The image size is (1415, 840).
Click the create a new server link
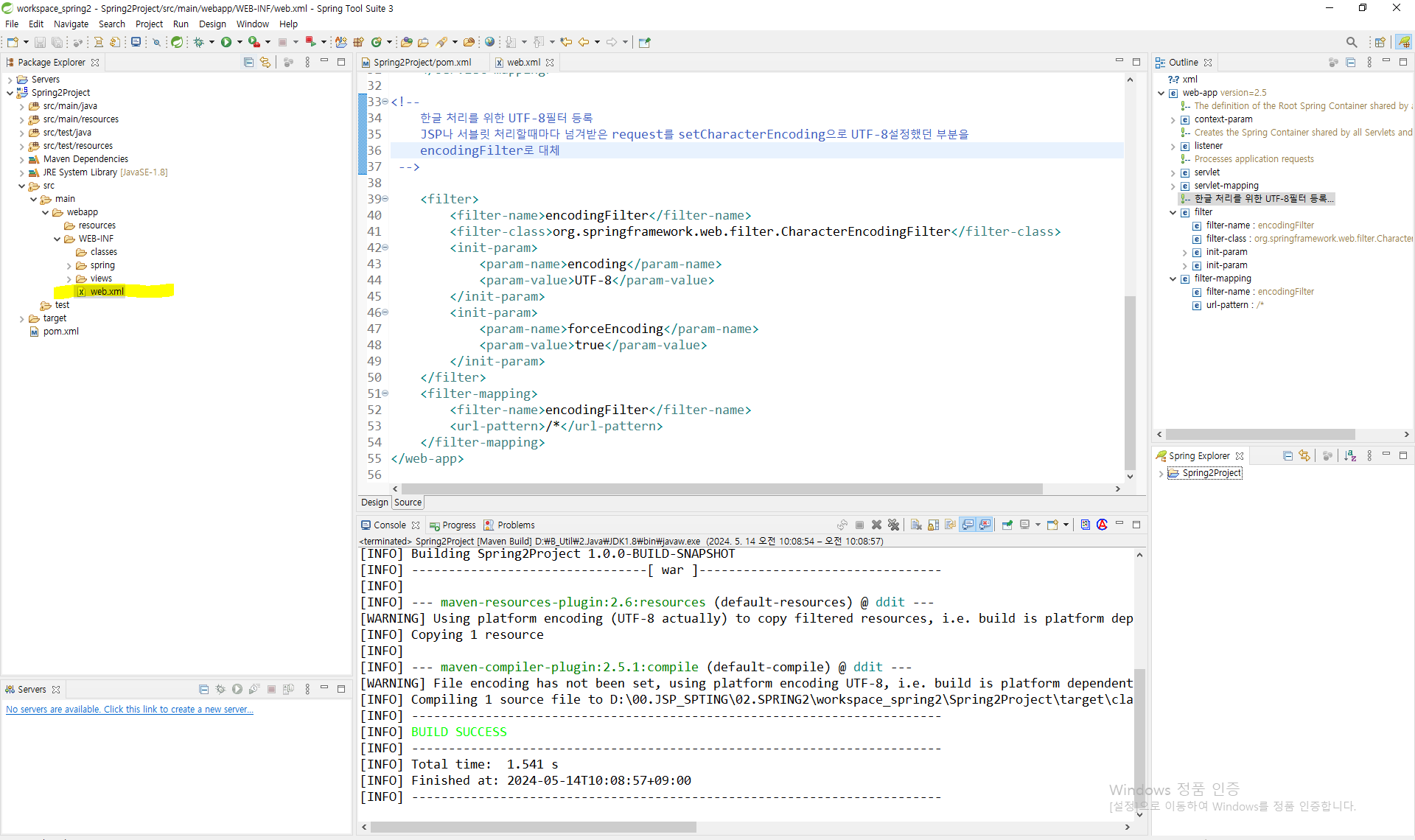click(130, 710)
